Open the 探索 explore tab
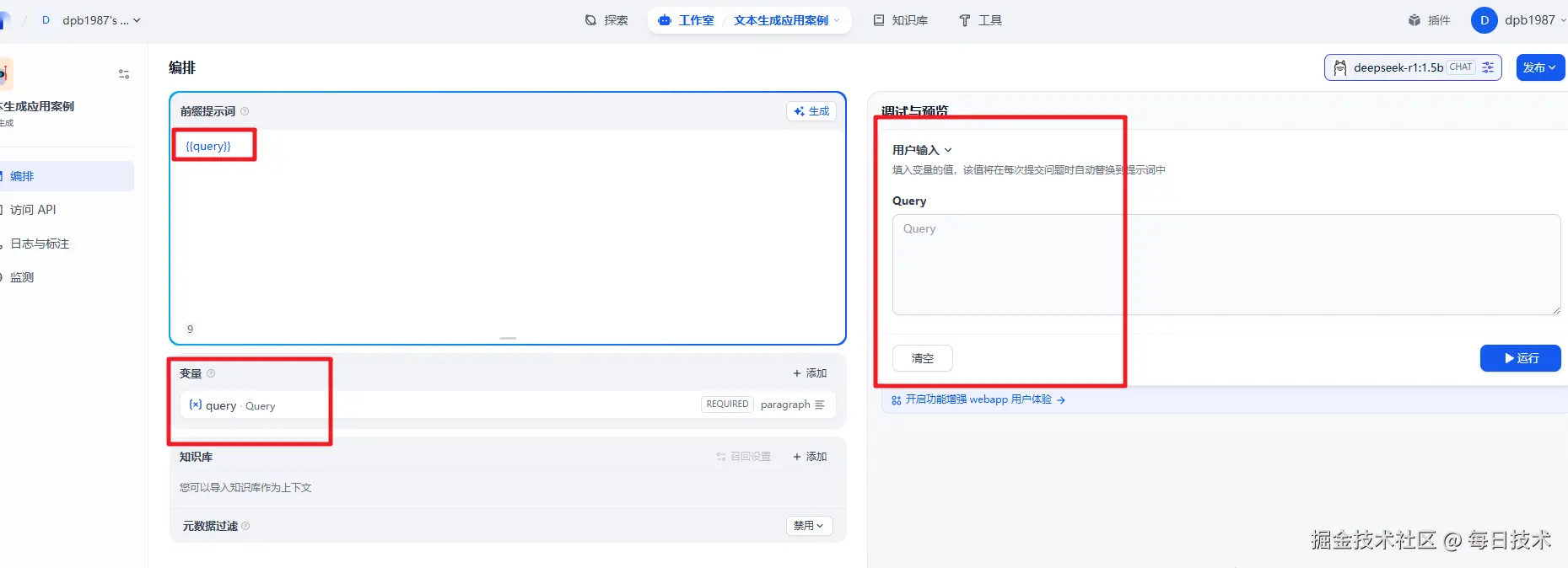 (606, 20)
